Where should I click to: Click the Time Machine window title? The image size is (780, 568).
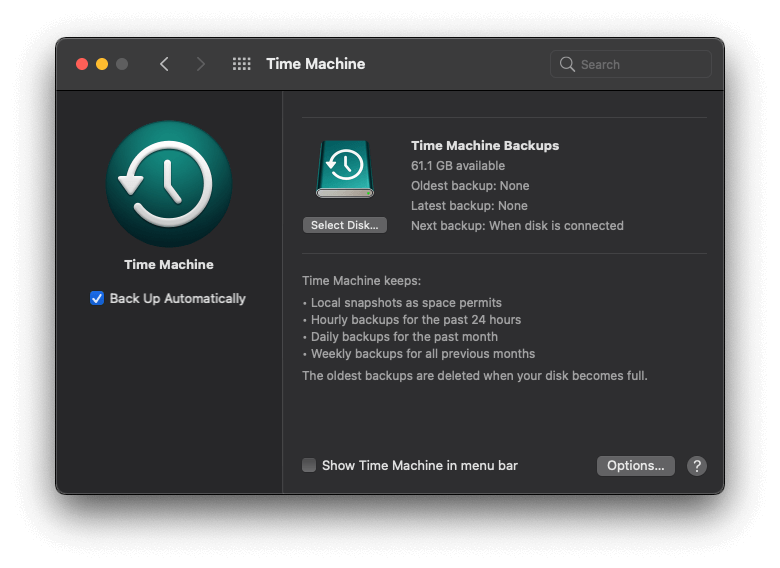pyautogui.click(x=316, y=64)
